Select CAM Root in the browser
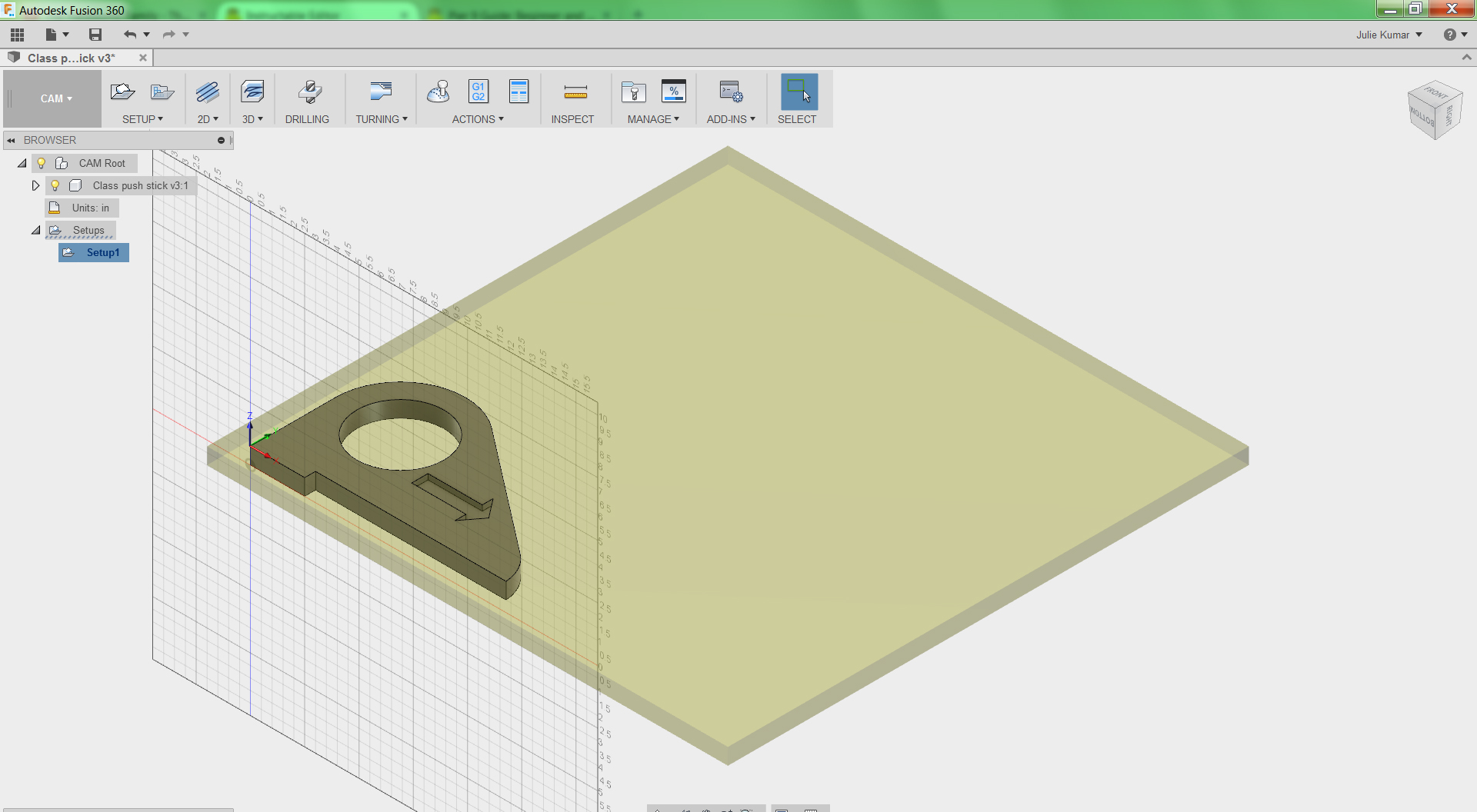The width and height of the screenshot is (1477, 812). click(x=102, y=163)
